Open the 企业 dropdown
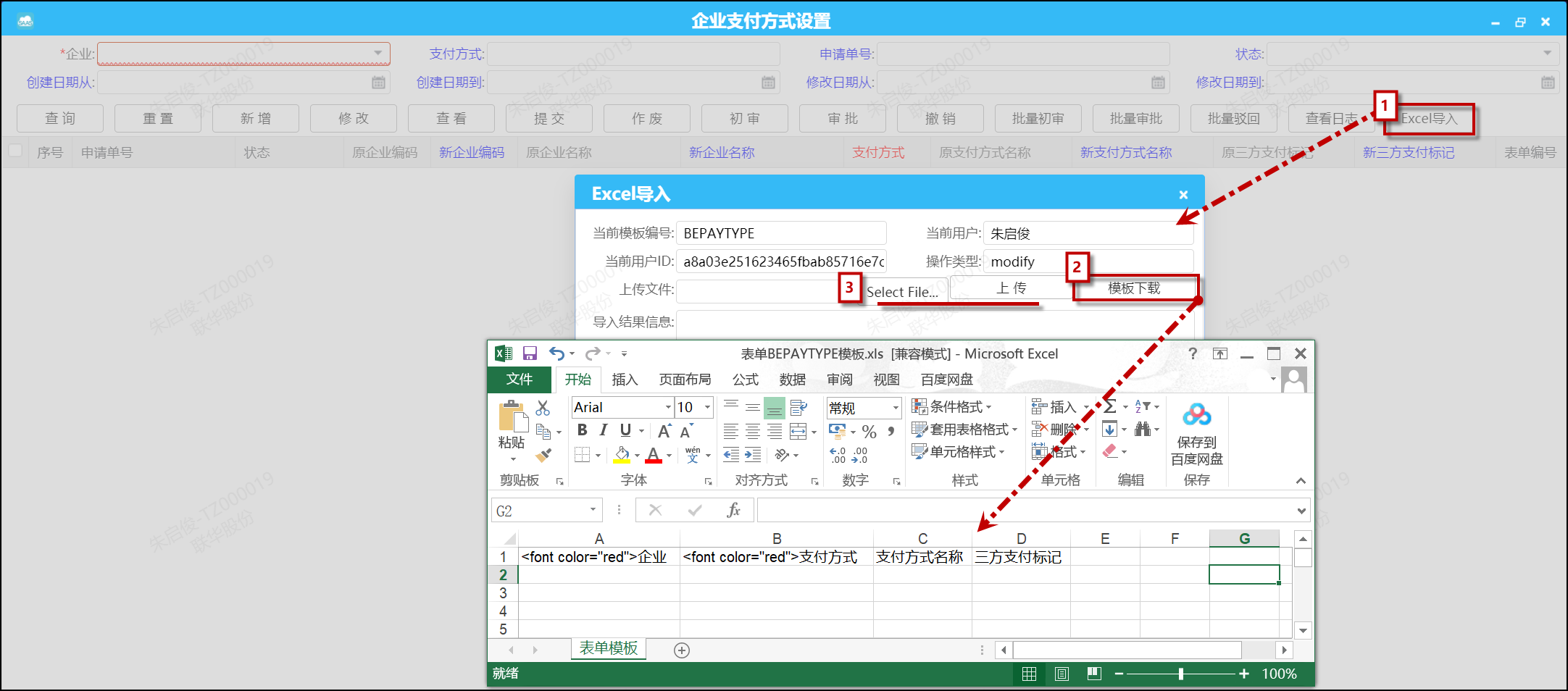 pyautogui.click(x=378, y=54)
